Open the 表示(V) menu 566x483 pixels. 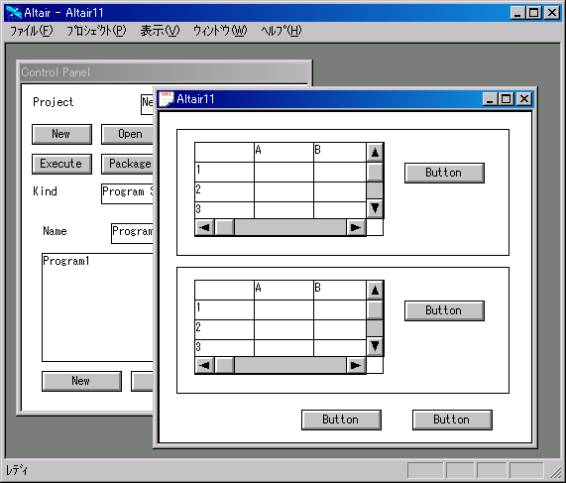coord(160,31)
